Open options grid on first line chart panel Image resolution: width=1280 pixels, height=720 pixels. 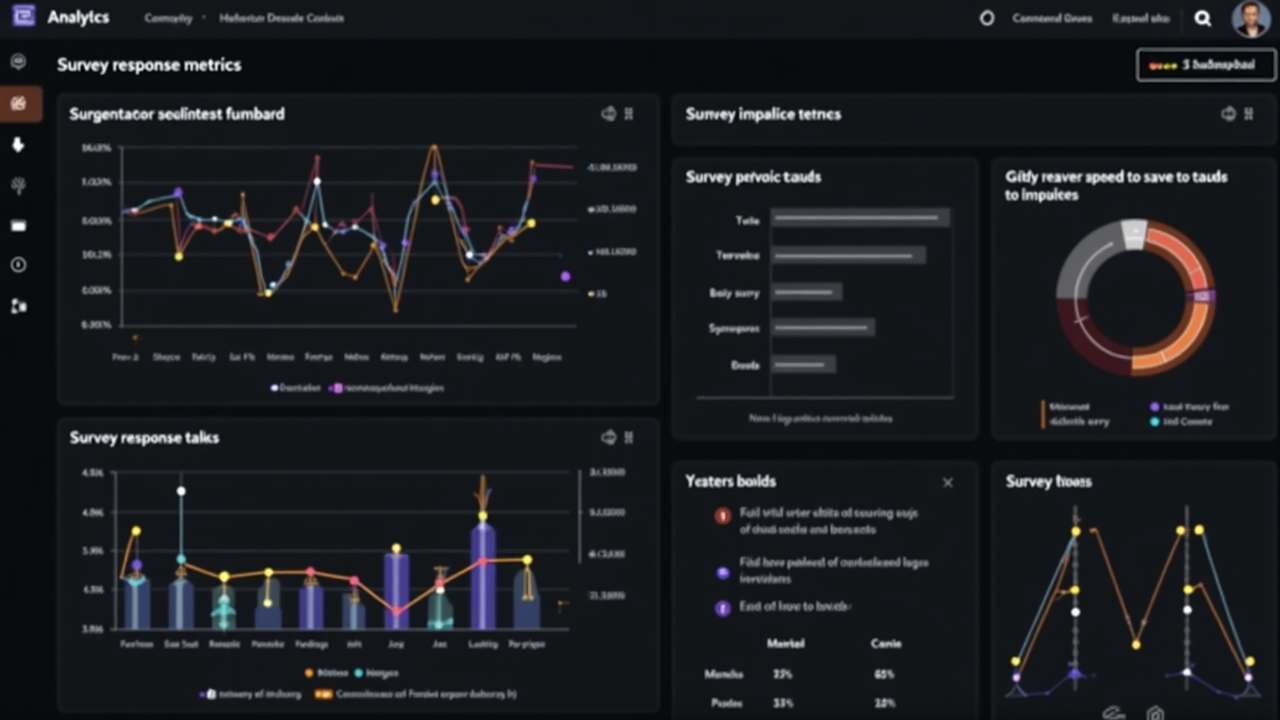click(x=629, y=114)
